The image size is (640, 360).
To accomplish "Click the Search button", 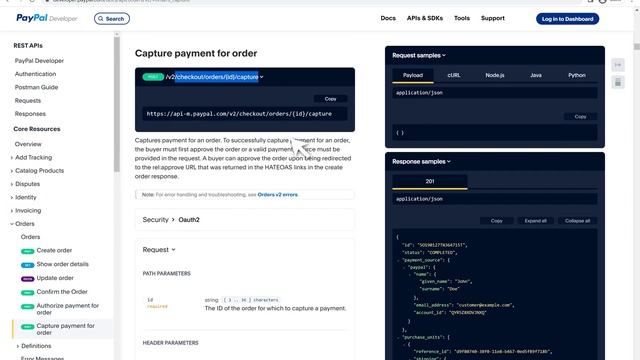I will click(112, 19).
